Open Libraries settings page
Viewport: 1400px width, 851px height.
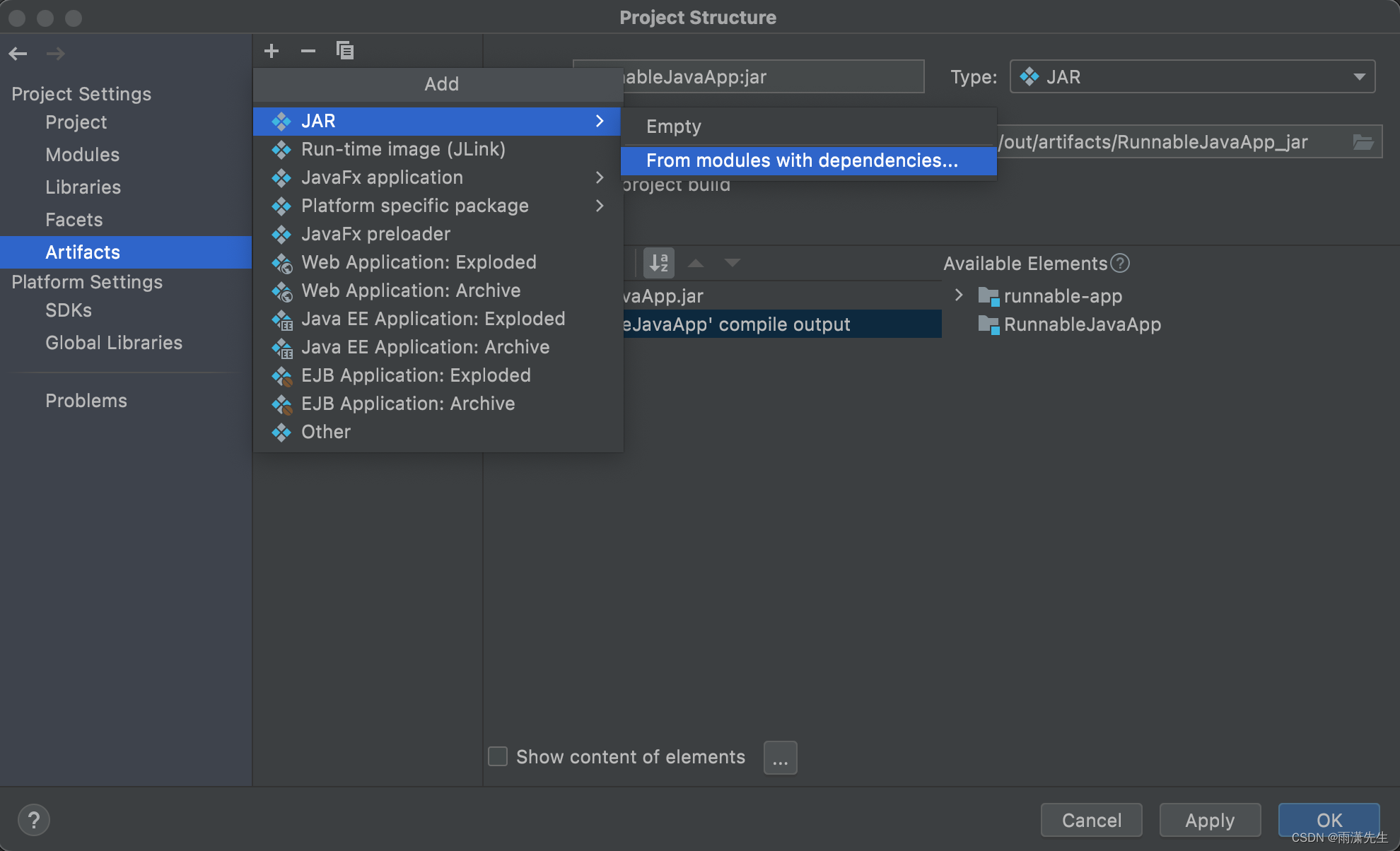[x=83, y=187]
